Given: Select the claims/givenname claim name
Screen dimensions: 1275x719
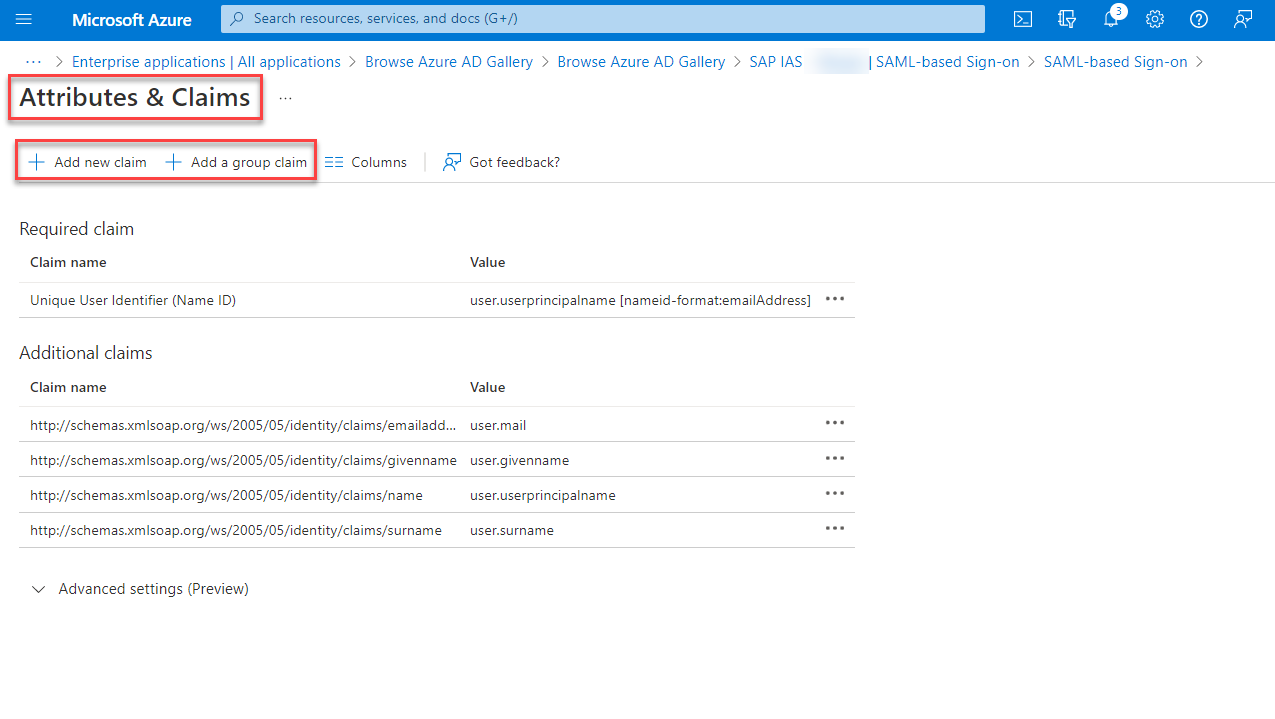Looking at the screenshot, I should pyautogui.click(x=243, y=460).
